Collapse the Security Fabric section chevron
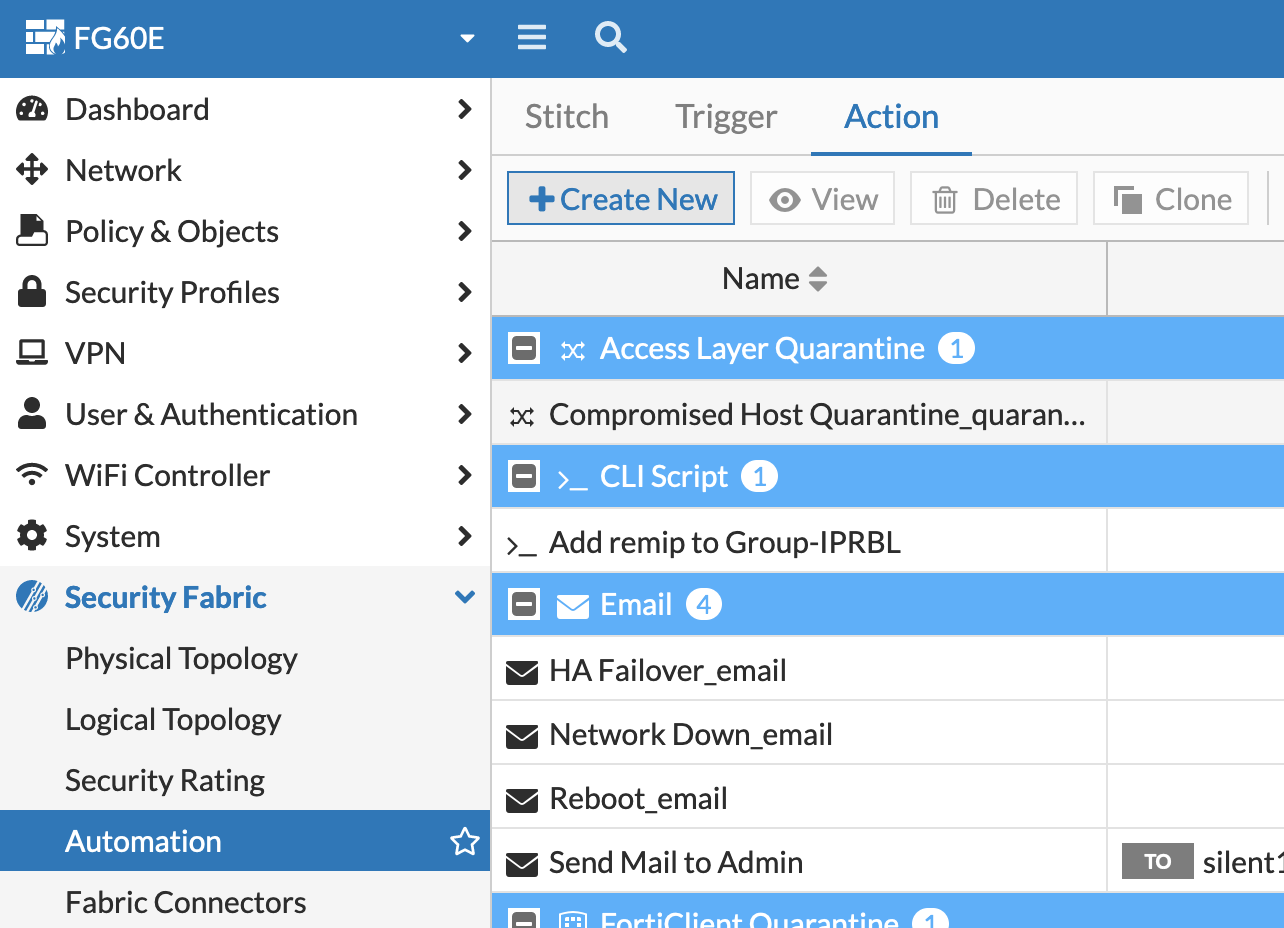 pos(464,597)
